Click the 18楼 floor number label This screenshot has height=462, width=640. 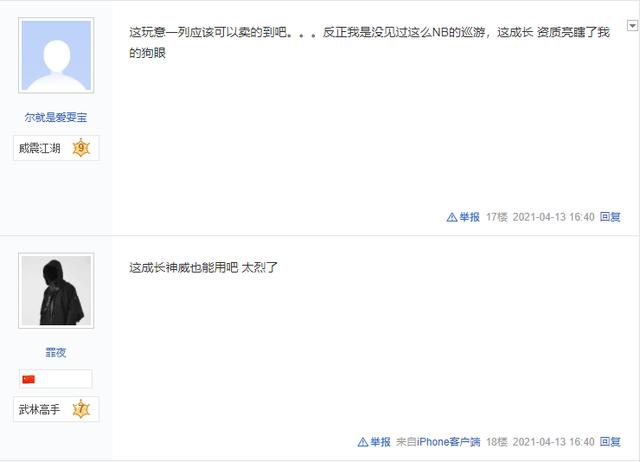click(497, 442)
